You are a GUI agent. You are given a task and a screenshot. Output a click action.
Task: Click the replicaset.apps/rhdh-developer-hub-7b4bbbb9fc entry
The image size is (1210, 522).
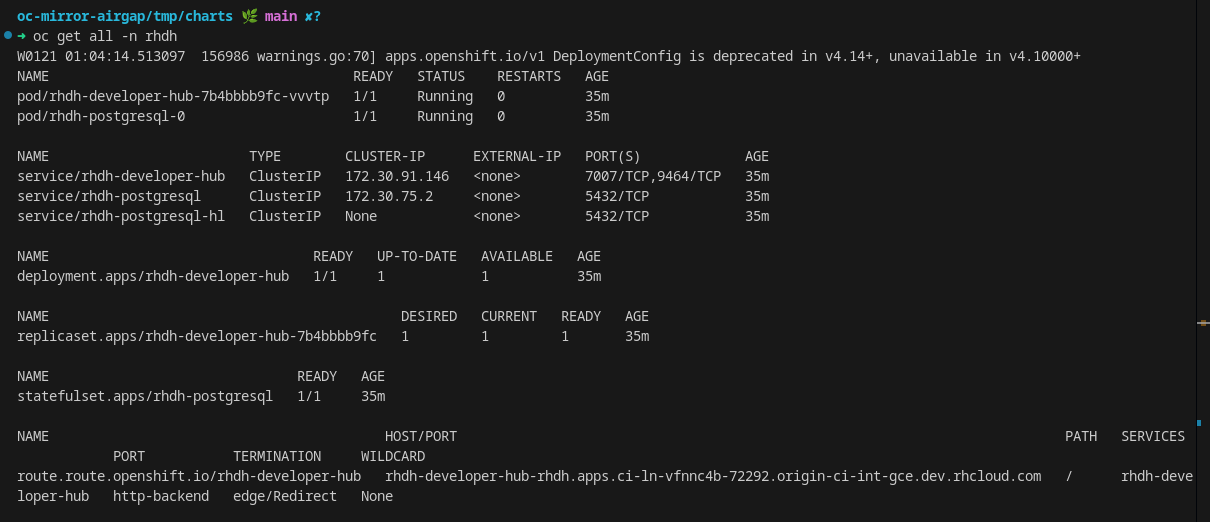point(197,336)
